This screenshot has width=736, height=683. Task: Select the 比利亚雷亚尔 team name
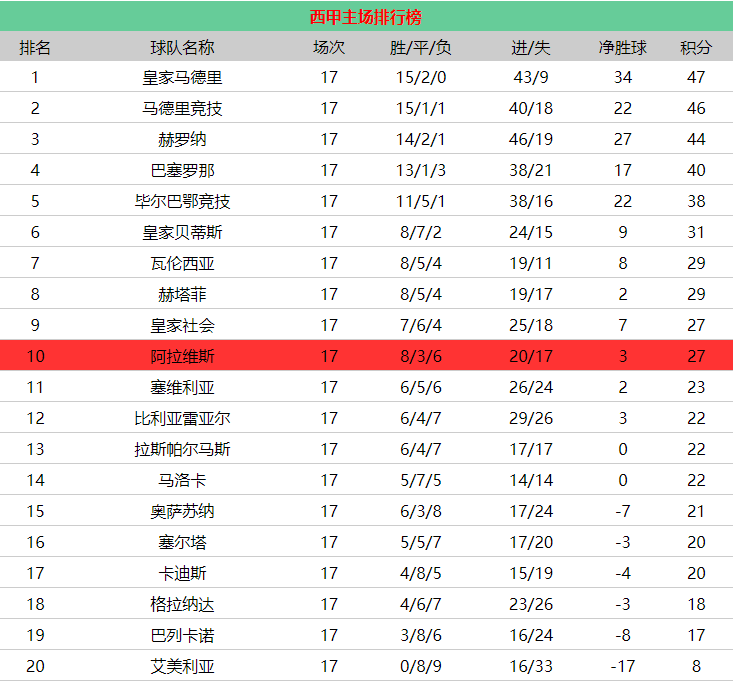click(182, 418)
